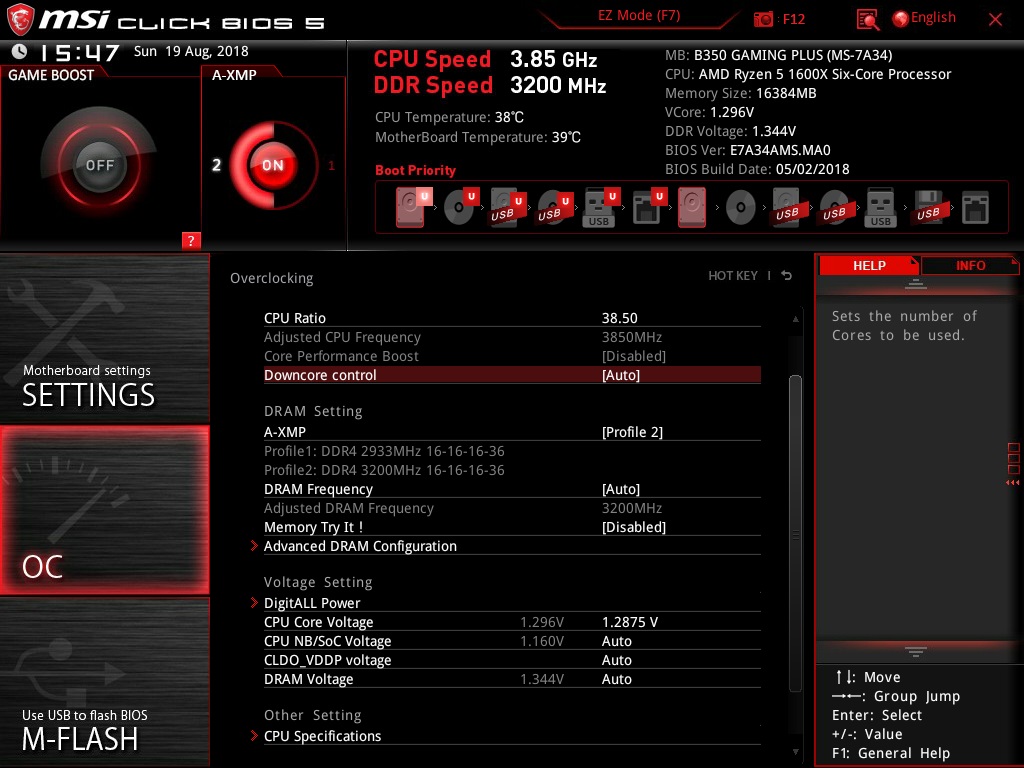Screen dimensions: 1024x768
Task: Click the MSI dragon shield logo
Action: point(20,20)
